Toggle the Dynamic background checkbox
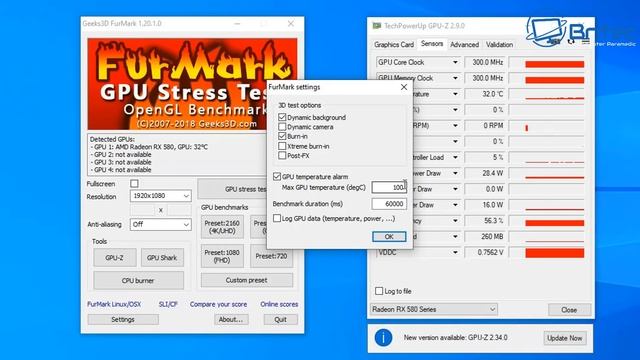 tap(282, 117)
